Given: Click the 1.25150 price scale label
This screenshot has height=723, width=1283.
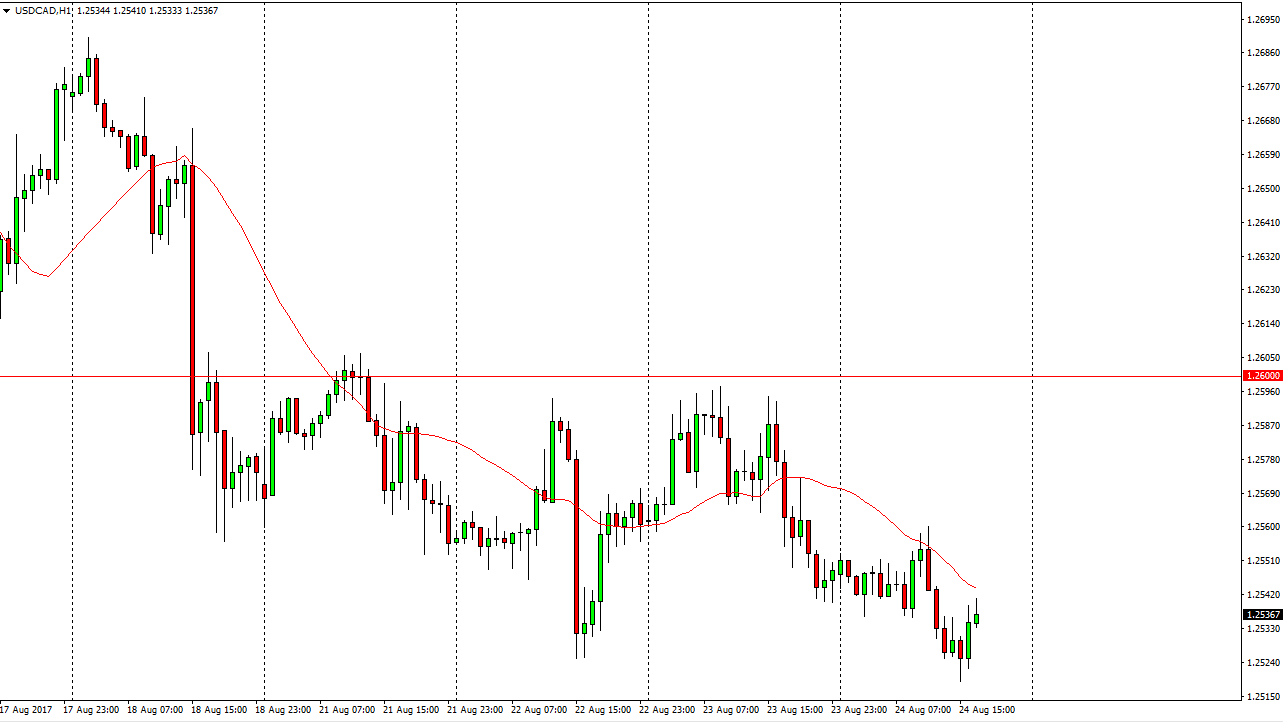Looking at the screenshot, I should 1261,696.
